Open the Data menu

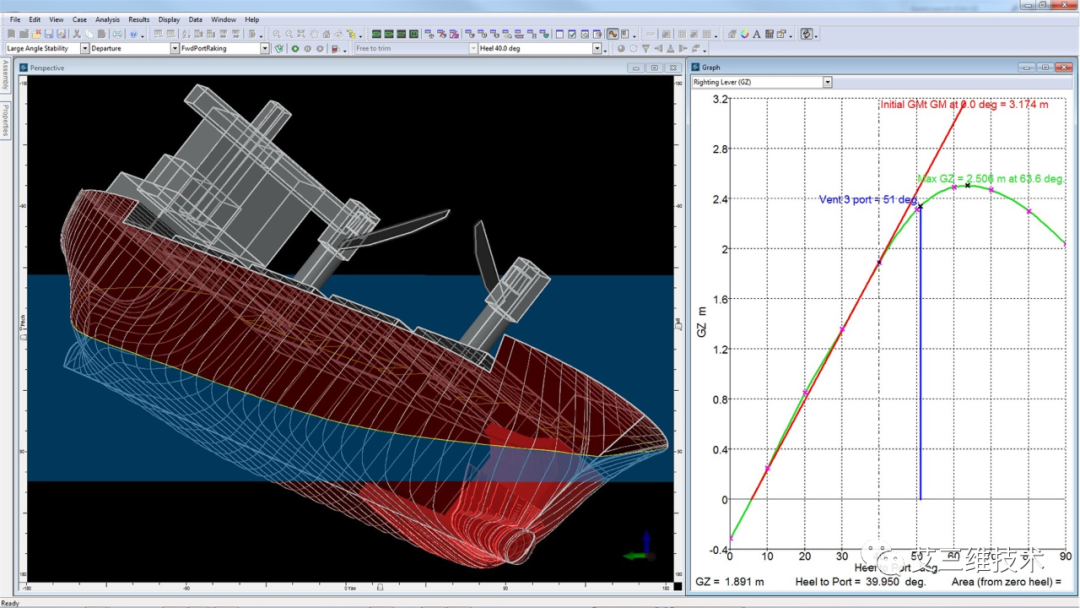click(x=196, y=19)
